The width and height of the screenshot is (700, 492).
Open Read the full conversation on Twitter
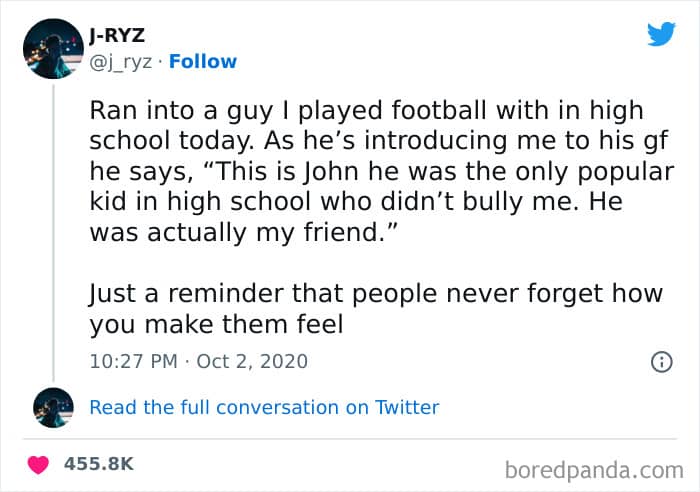tap(264, 408)
